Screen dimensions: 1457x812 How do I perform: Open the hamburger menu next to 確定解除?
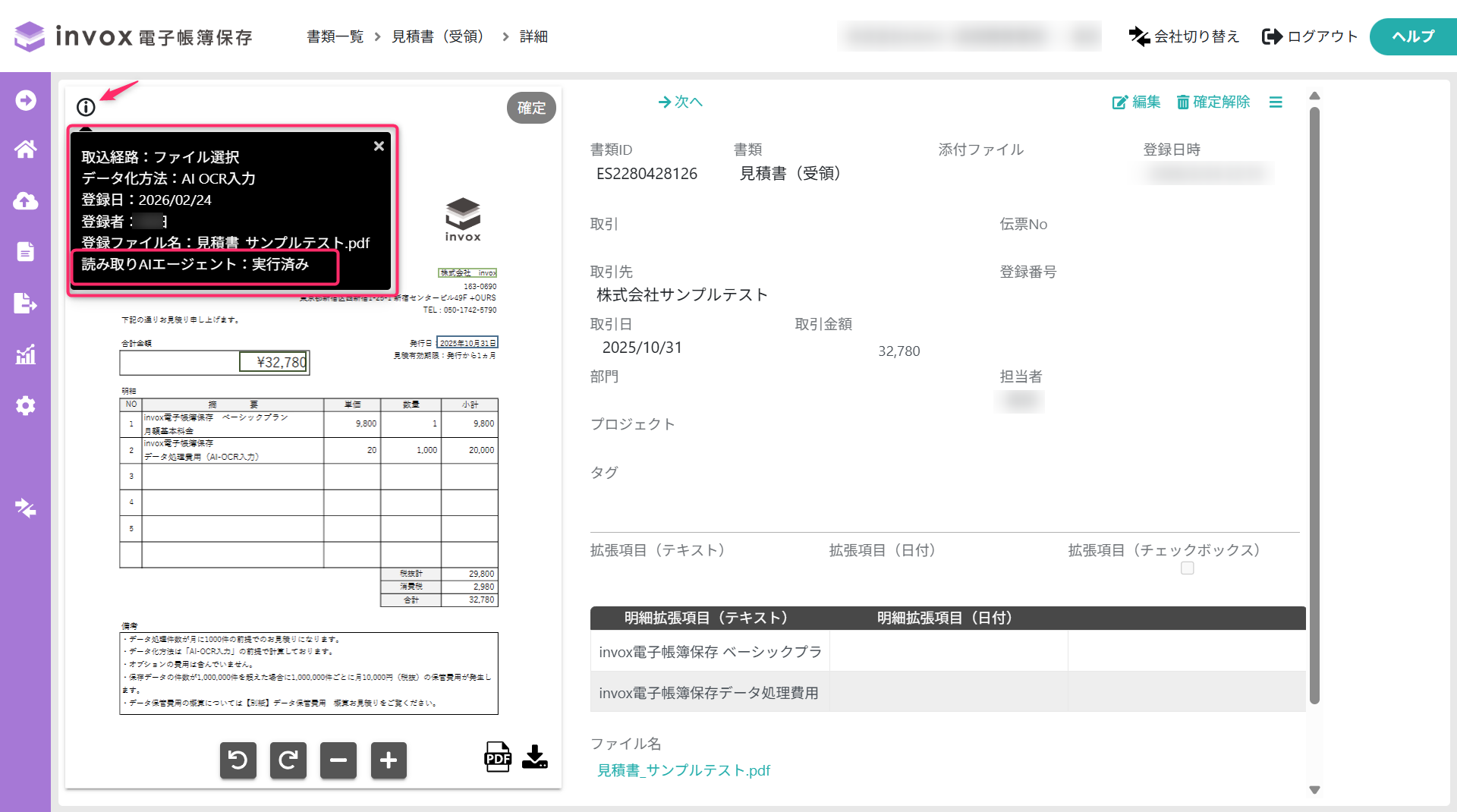coord(1276,102)
